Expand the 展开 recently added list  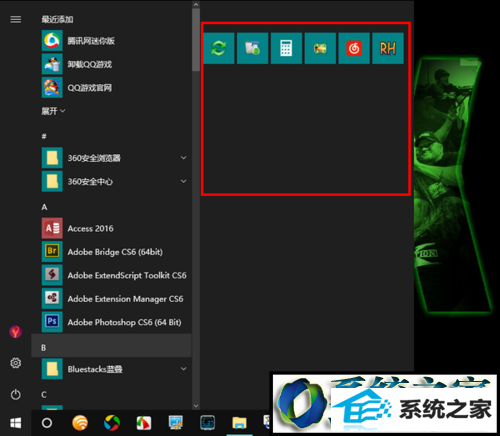(x=53, y=111)
